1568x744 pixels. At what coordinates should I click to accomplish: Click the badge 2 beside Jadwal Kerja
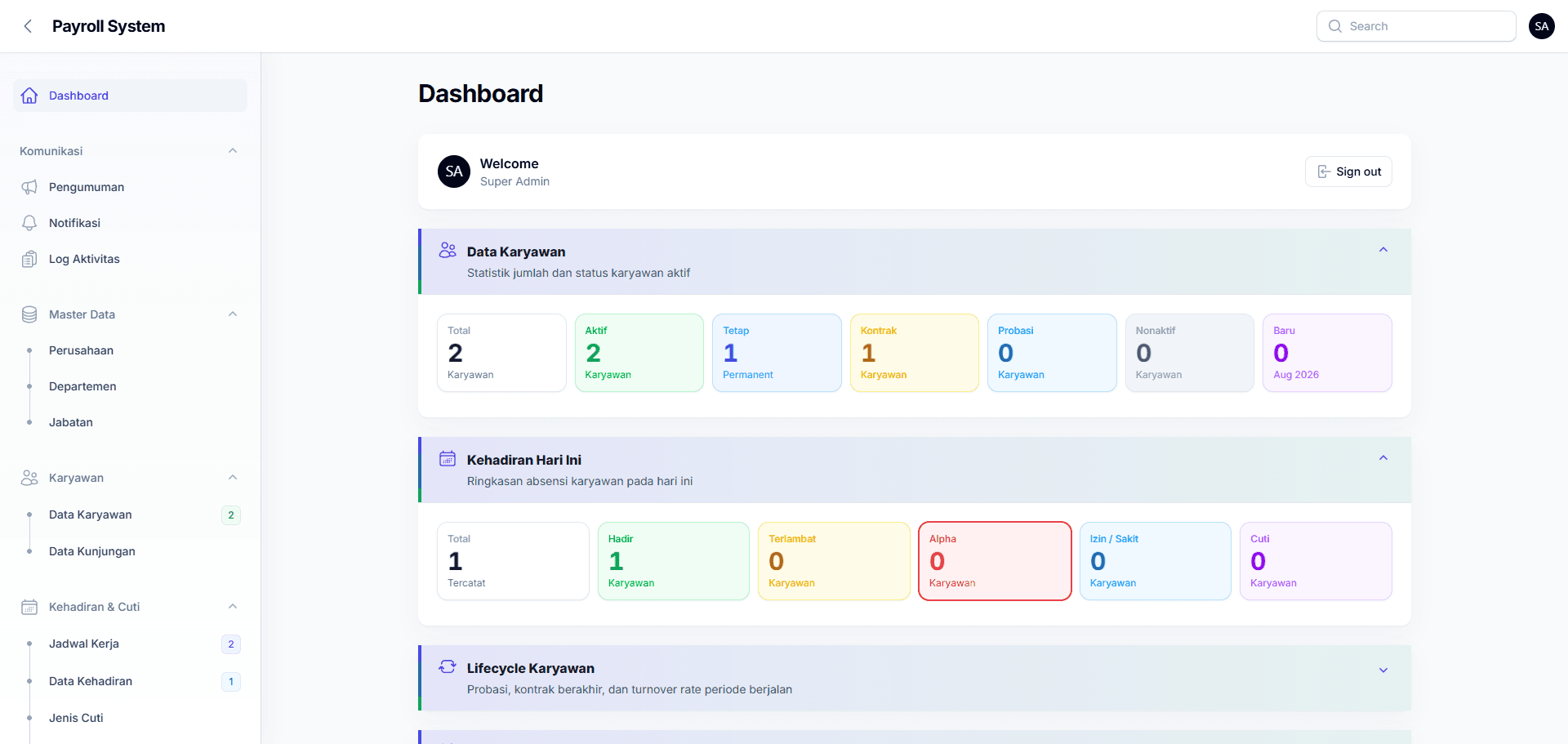(231, 644)
